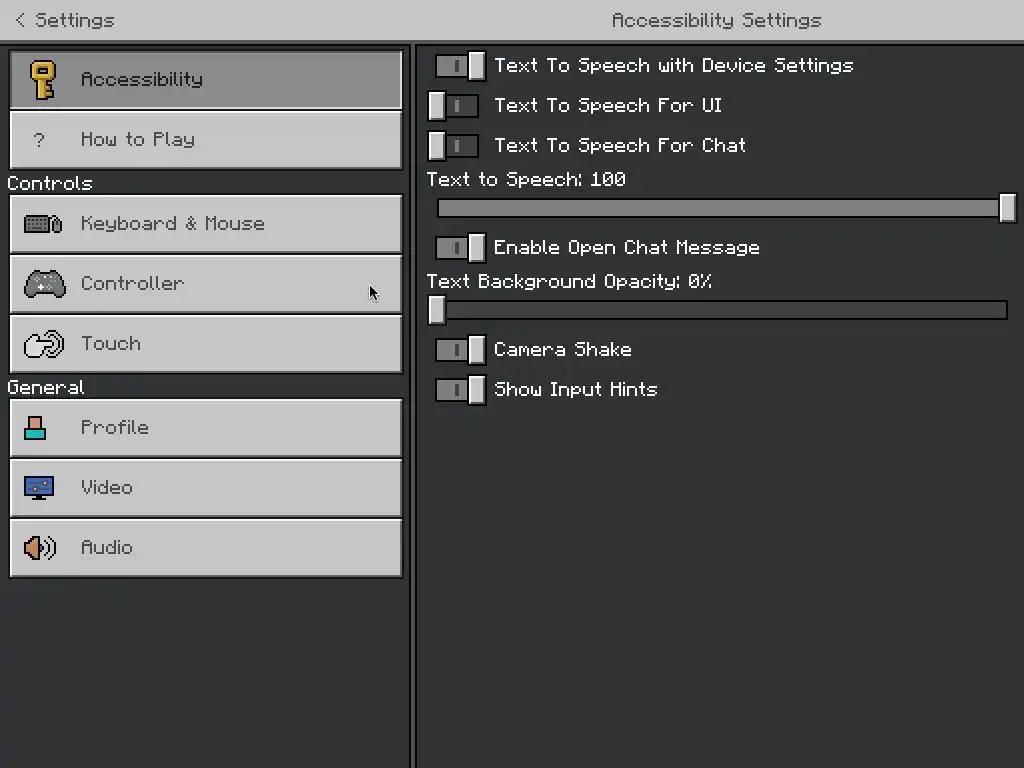Screen dimensions: 1024x768
Task: Click the Text Background Opacity slider bar
Action: [x=720, y=310]
